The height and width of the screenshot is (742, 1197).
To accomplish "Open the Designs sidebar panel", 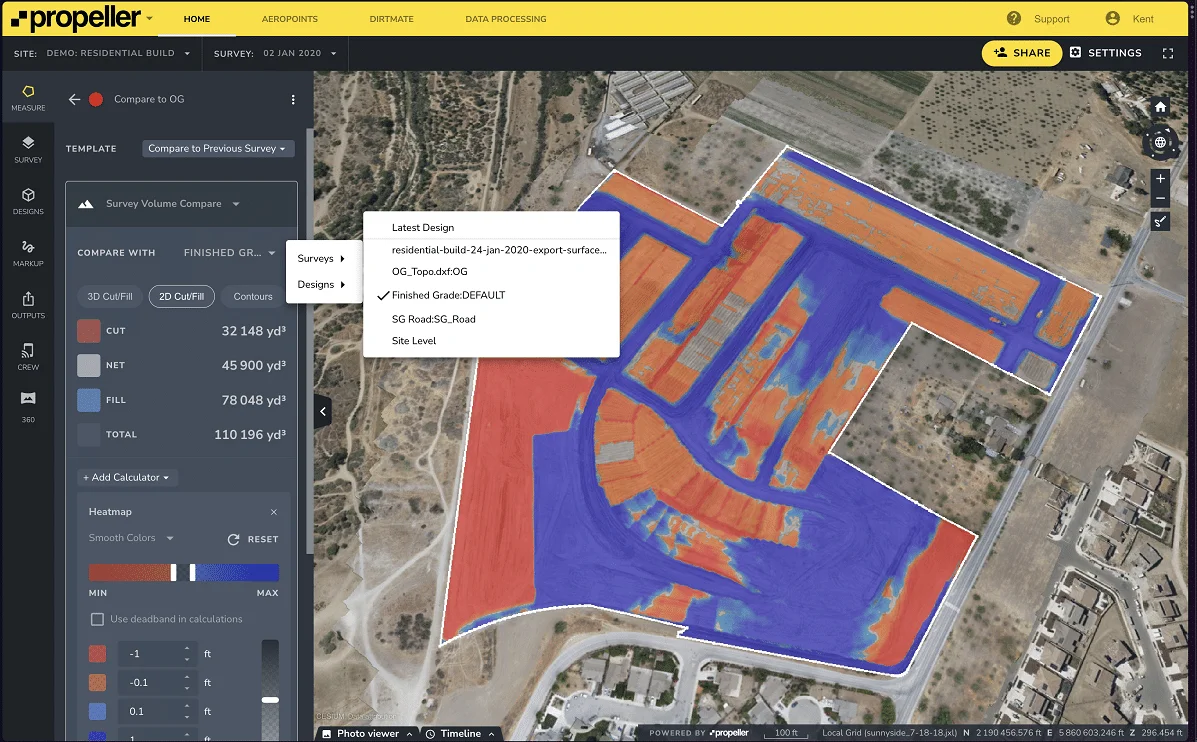I will [x=28, y=200].
